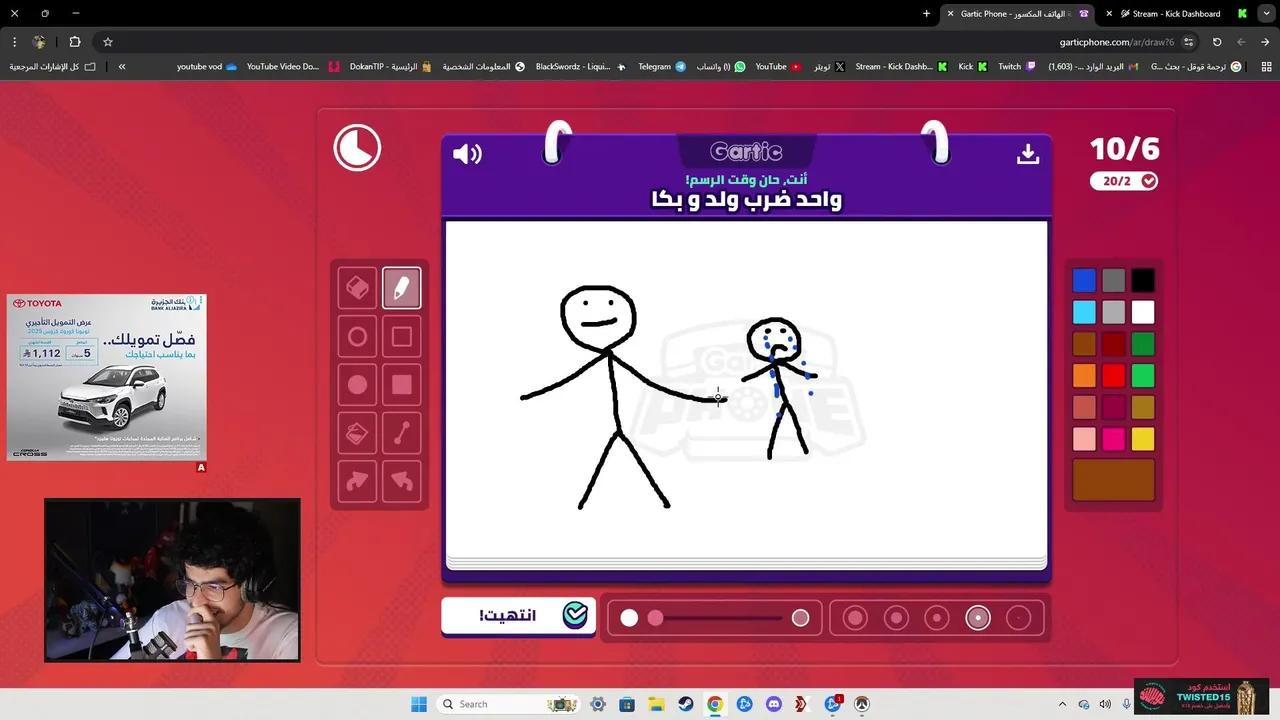Choose the hollow square shape tool
Image resolution: width=1280 pixels, height=720 pixels.
[401, 337]
